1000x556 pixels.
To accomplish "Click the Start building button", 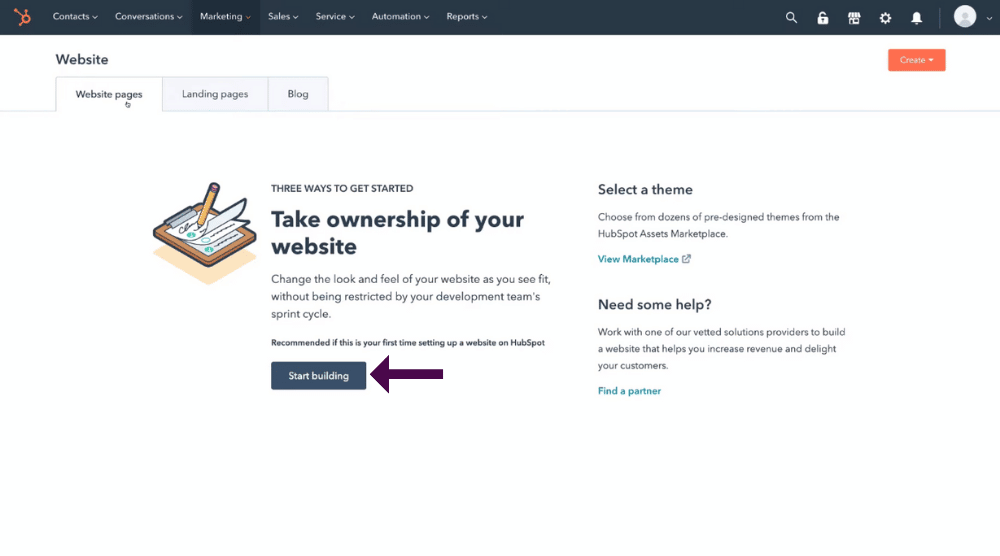I will coord(318,376).
